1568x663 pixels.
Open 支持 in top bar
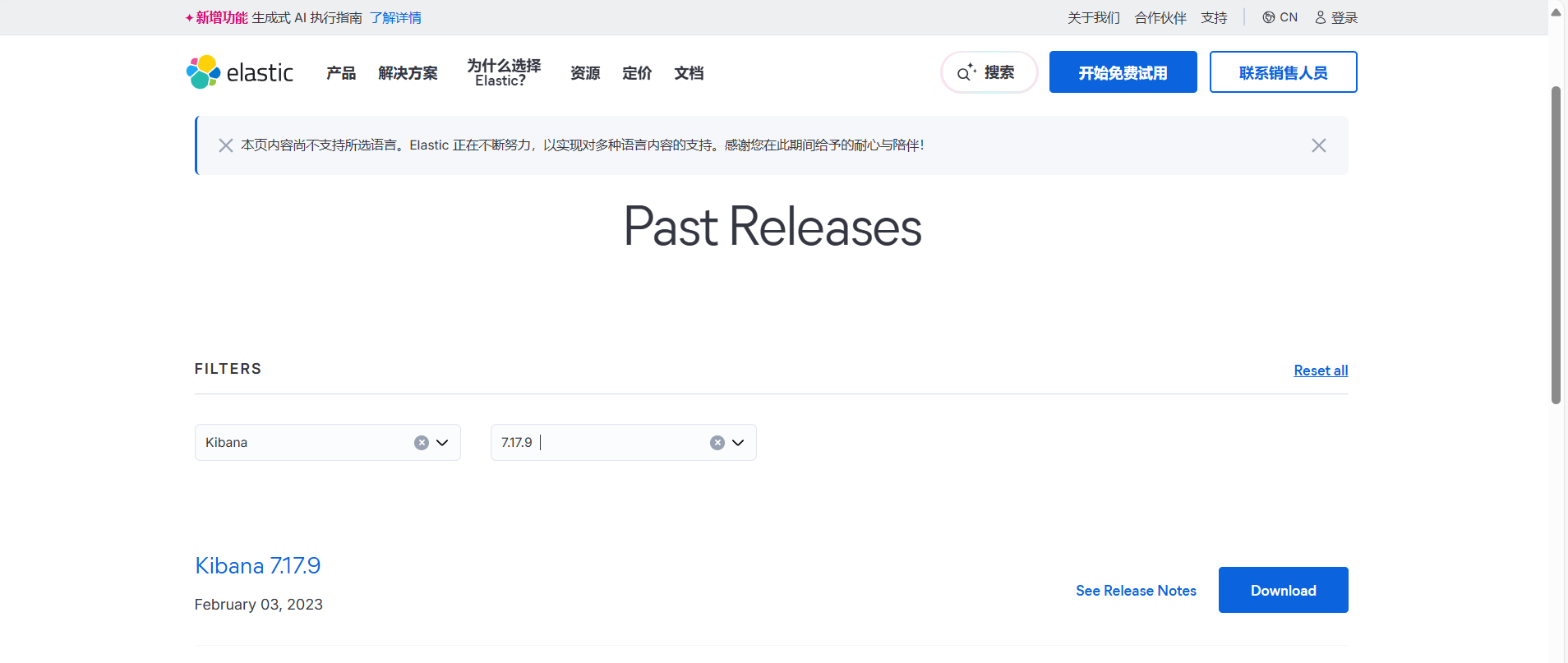click(x=1214, y=17)
